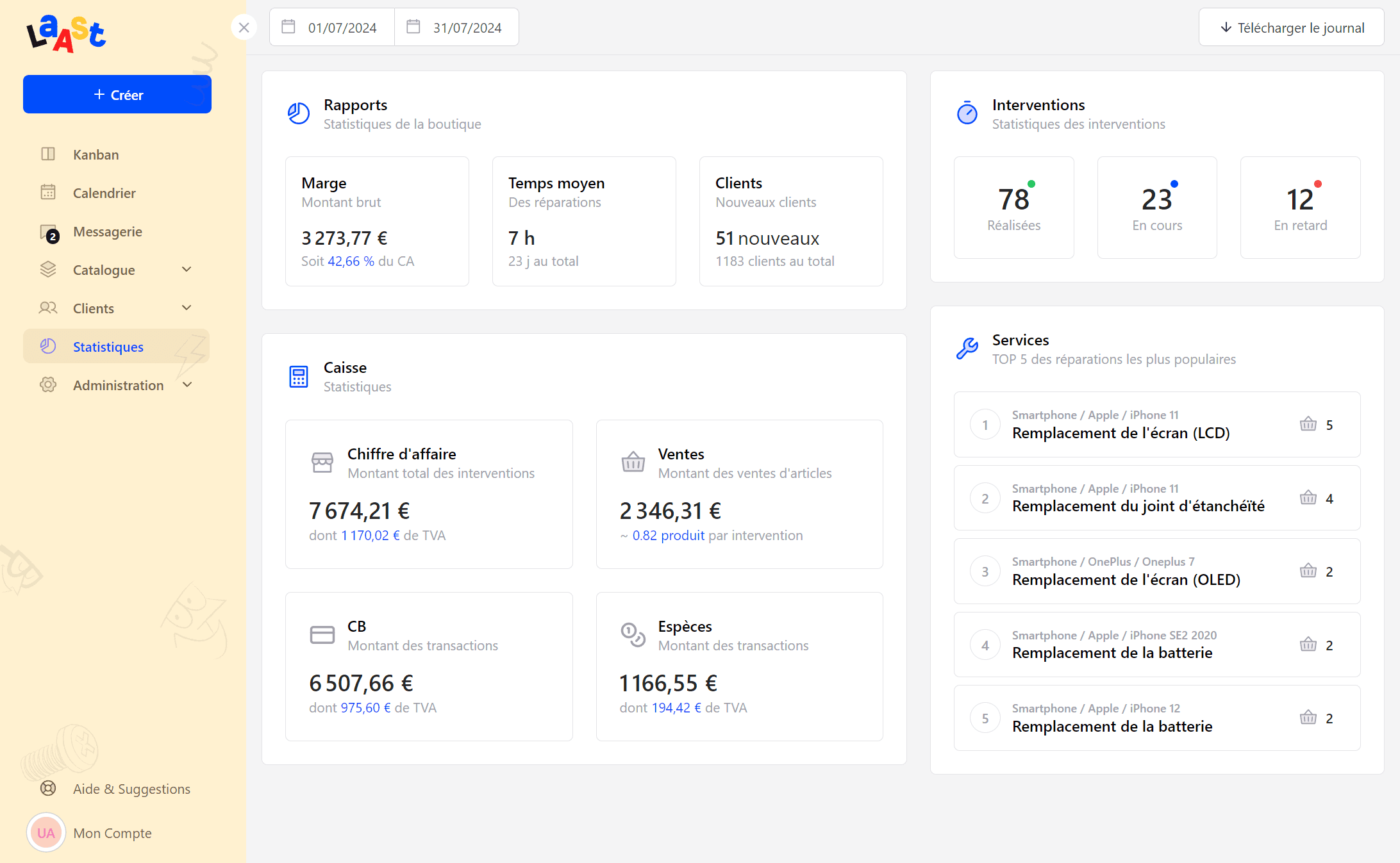1400x863 pixels.
Task: Expand the Catalogue menu chevron
Action: pos(187,270)
